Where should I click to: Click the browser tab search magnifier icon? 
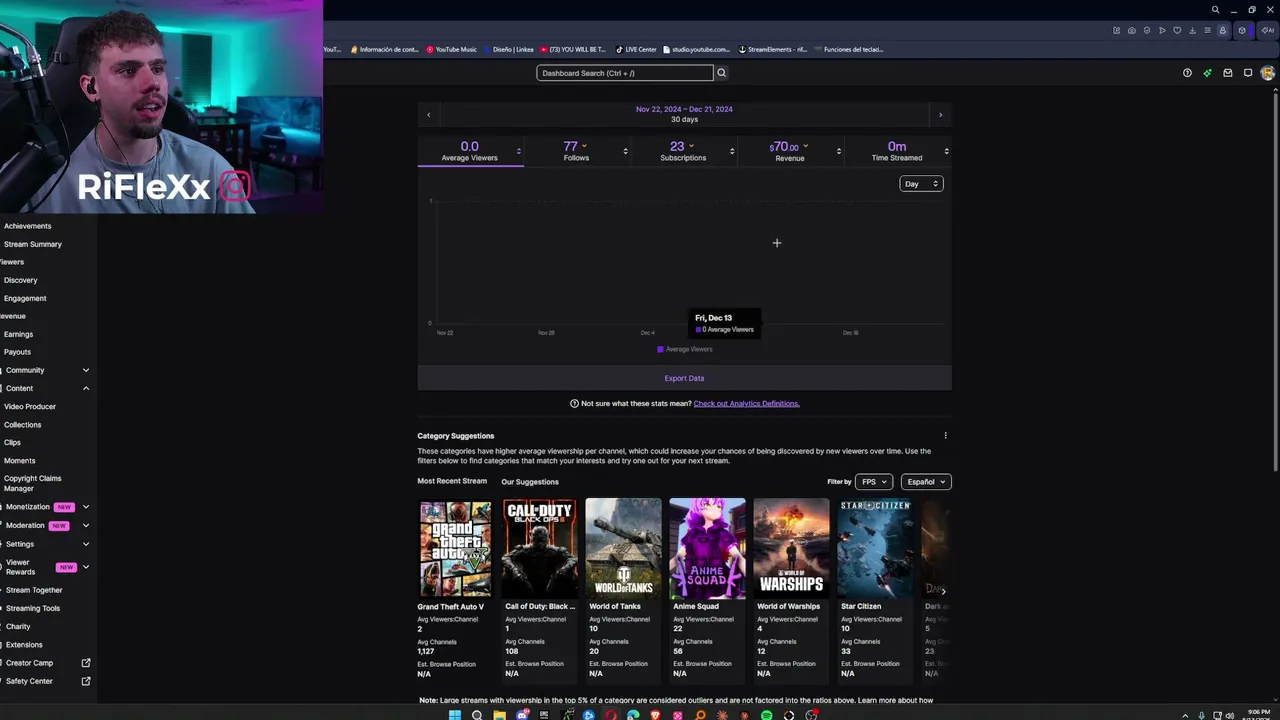tap(1216, 10)
